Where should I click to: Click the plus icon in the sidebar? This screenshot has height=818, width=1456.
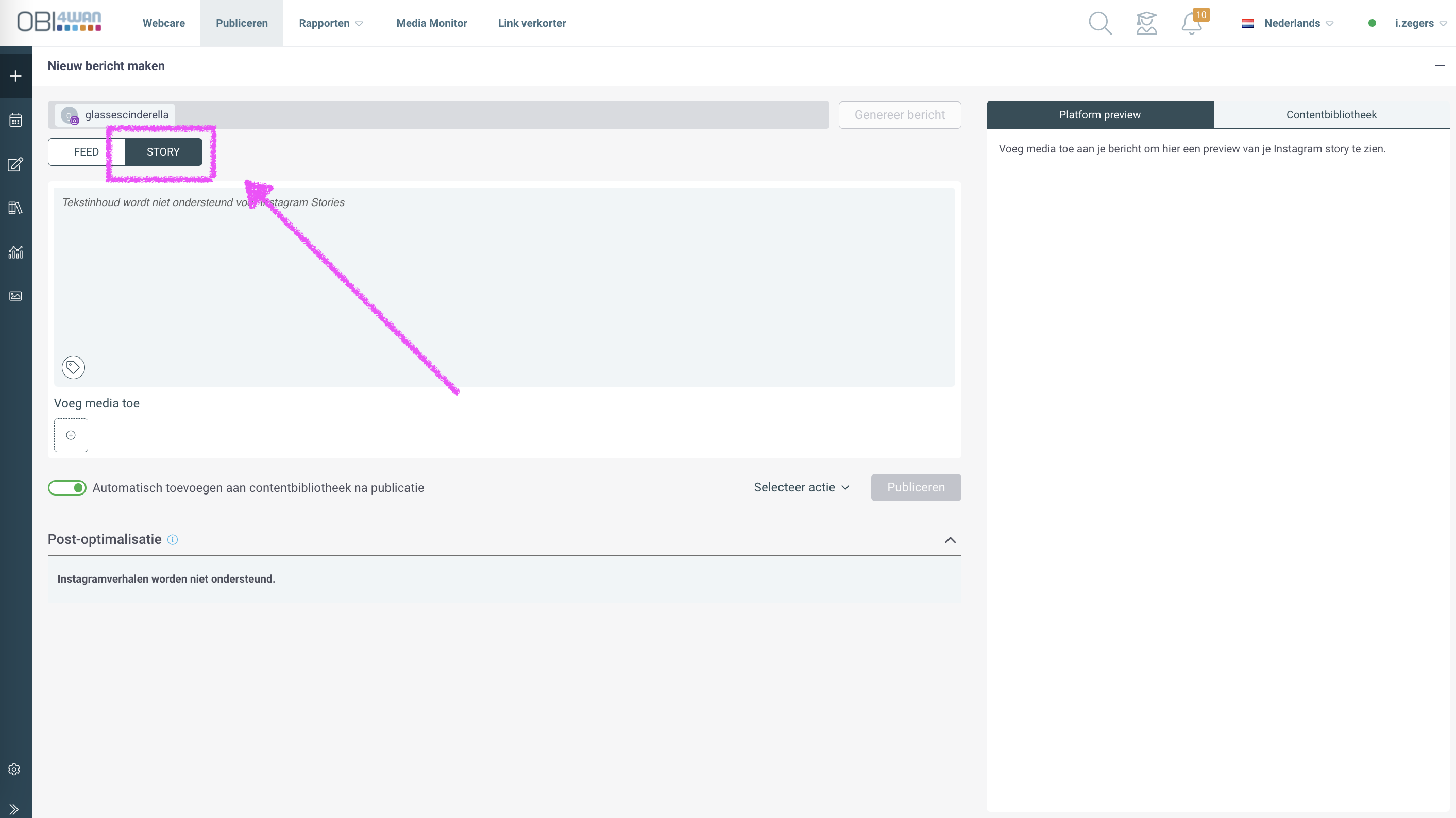(x=16, y=76)
